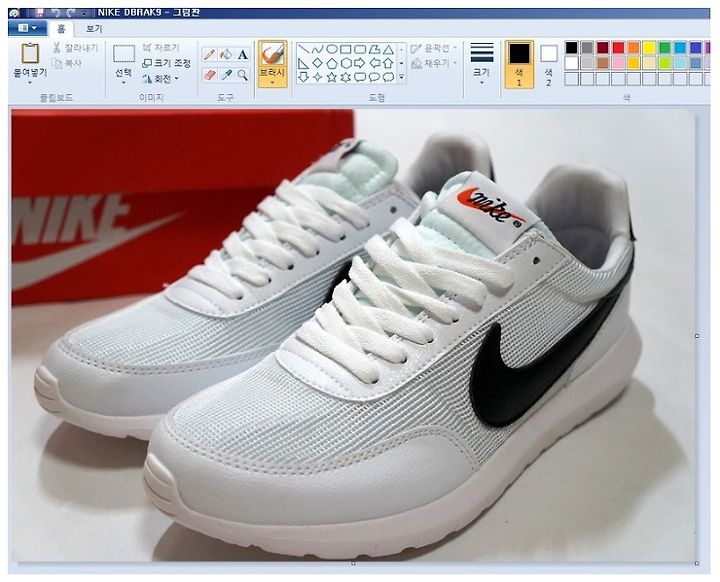Choose the Four-point star shape

[x=317, y=77]
